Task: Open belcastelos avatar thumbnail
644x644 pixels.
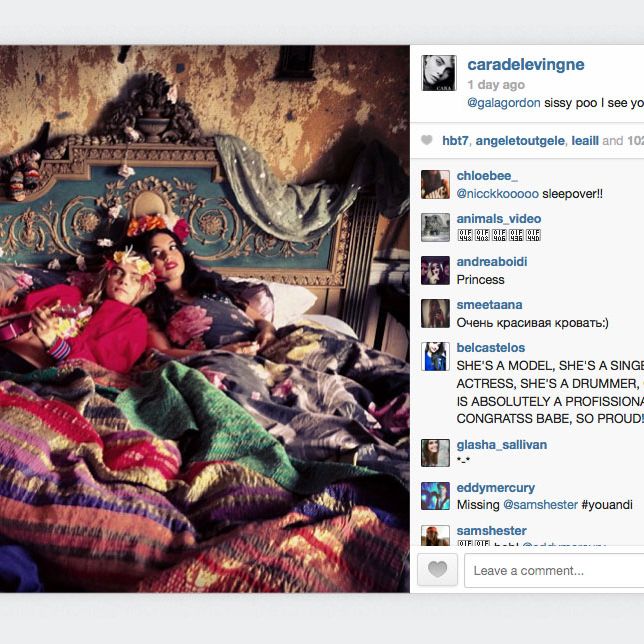Action: coord(435,356)
